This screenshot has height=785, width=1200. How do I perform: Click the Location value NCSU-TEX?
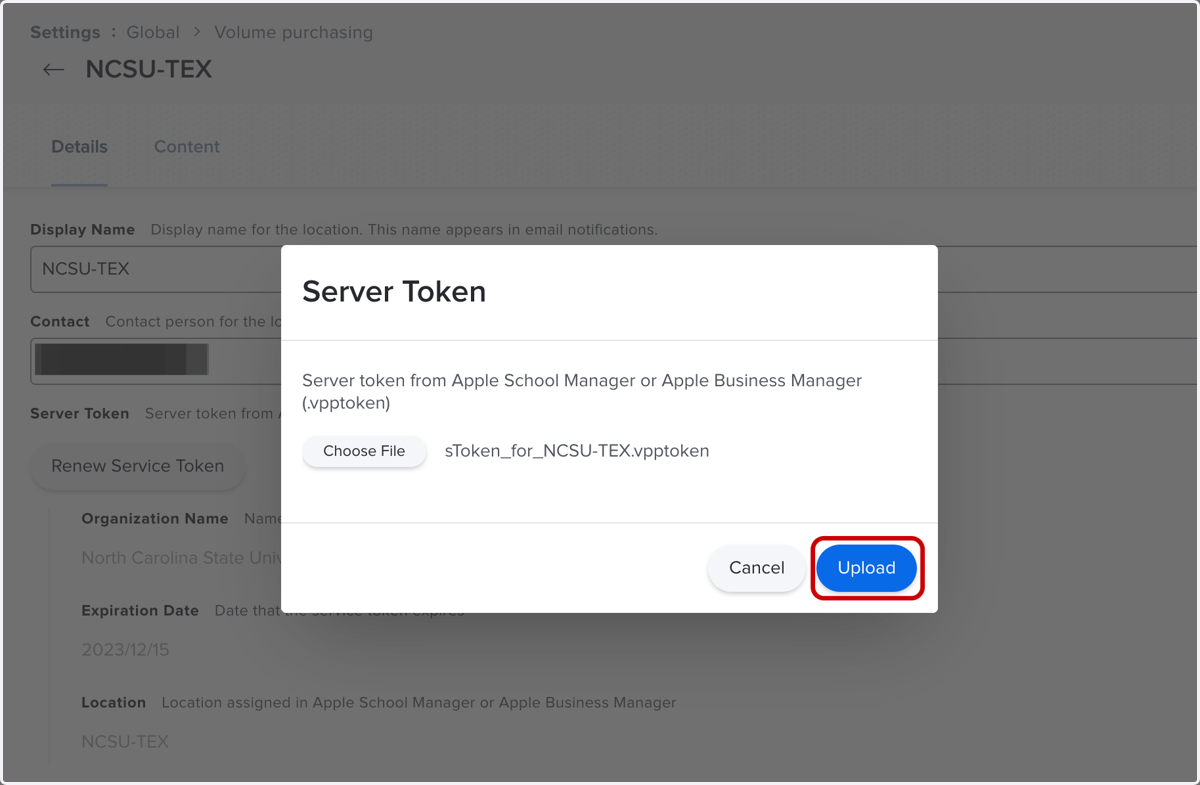(125, 742)
